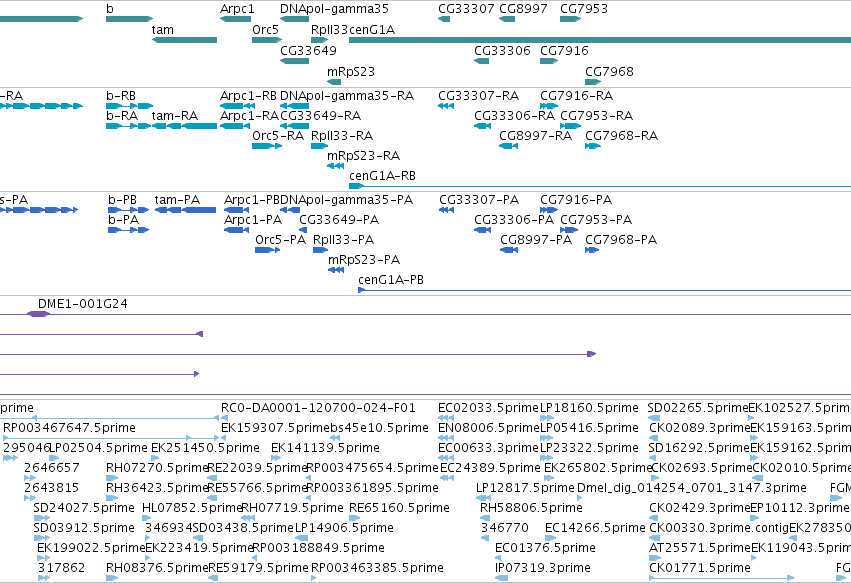Screen dimensions: 851x583
Task: Click the CG33307 gene label
Action: click(466, 9)
